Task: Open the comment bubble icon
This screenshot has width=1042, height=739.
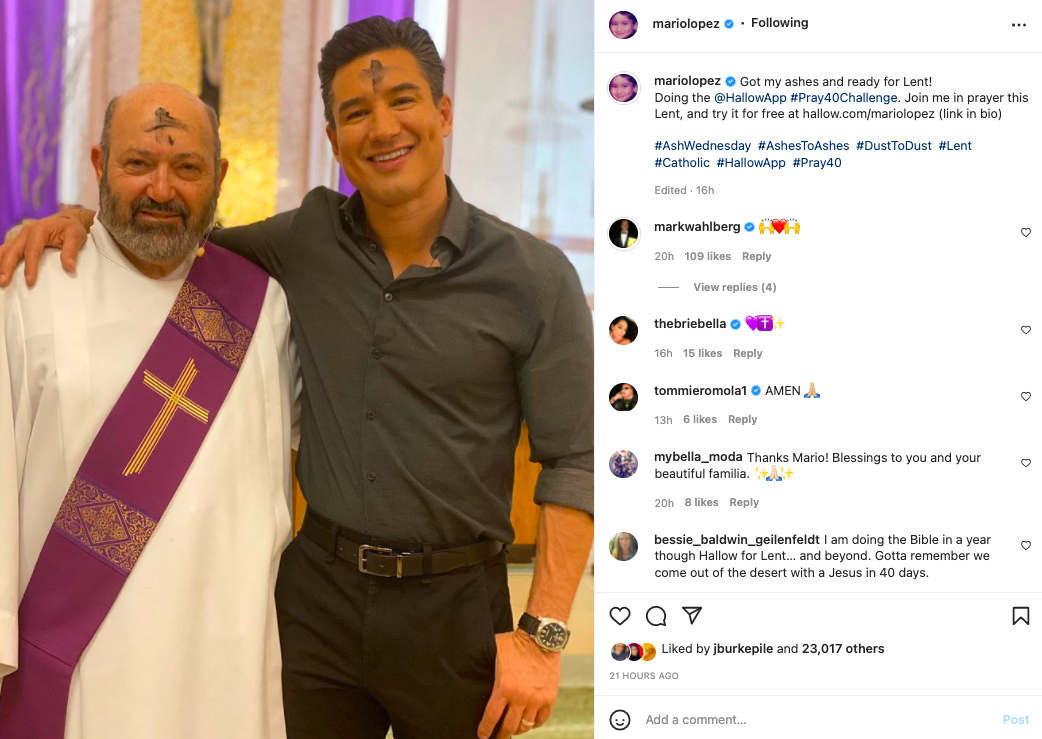Action: pos(656,616)
